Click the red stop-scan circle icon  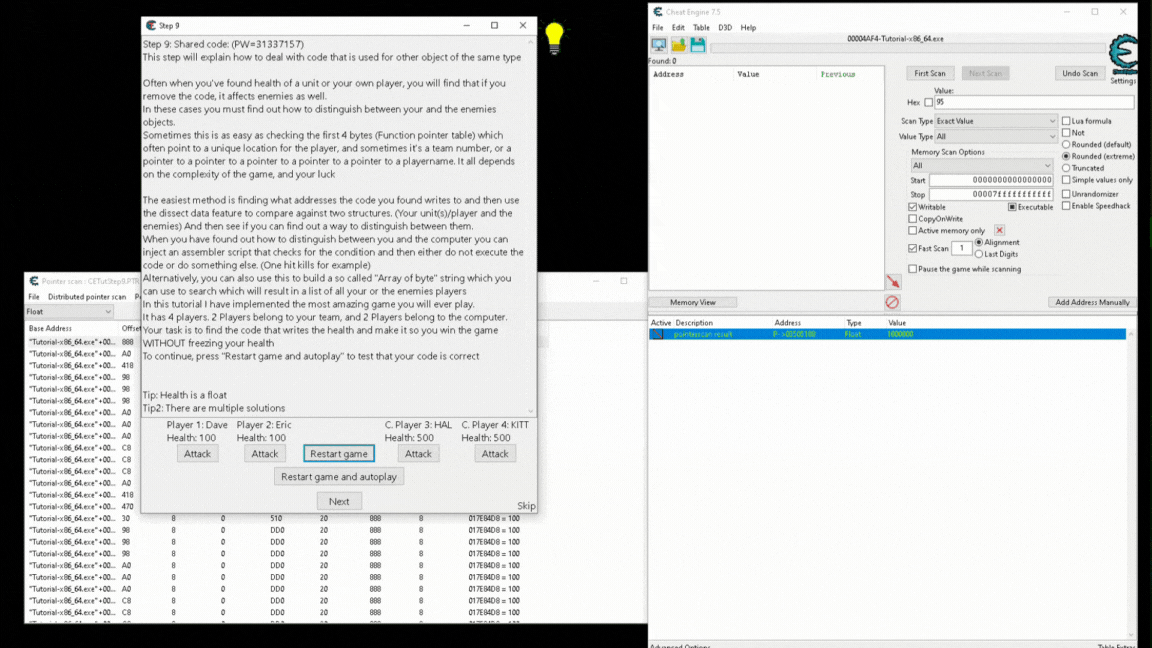click(893, 302)
